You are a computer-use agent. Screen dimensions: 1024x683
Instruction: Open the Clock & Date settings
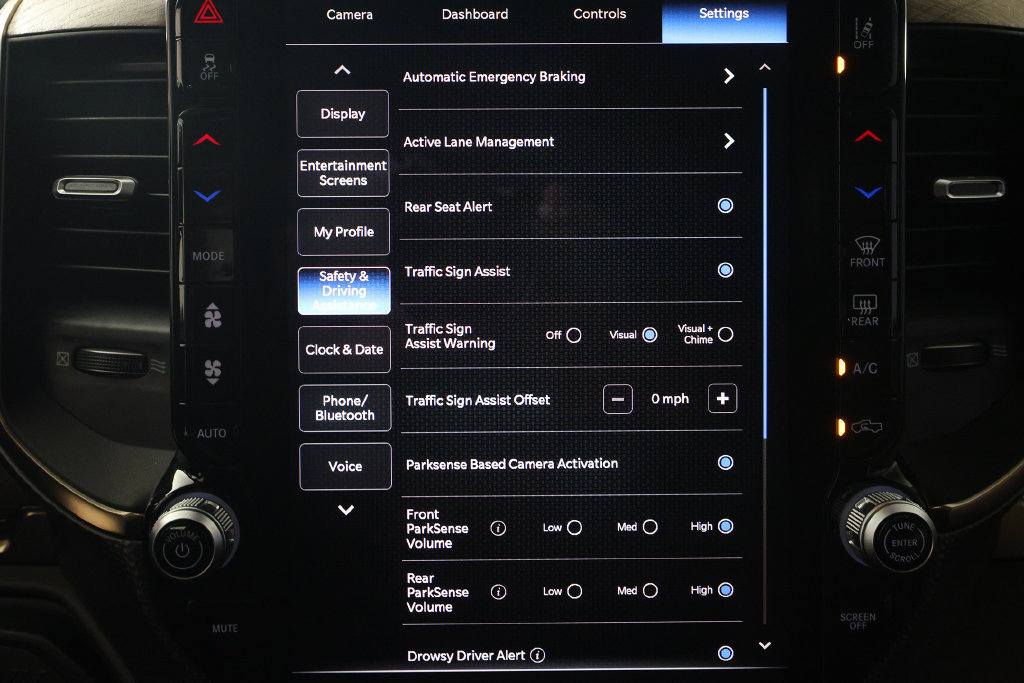[x=344, y=349]
